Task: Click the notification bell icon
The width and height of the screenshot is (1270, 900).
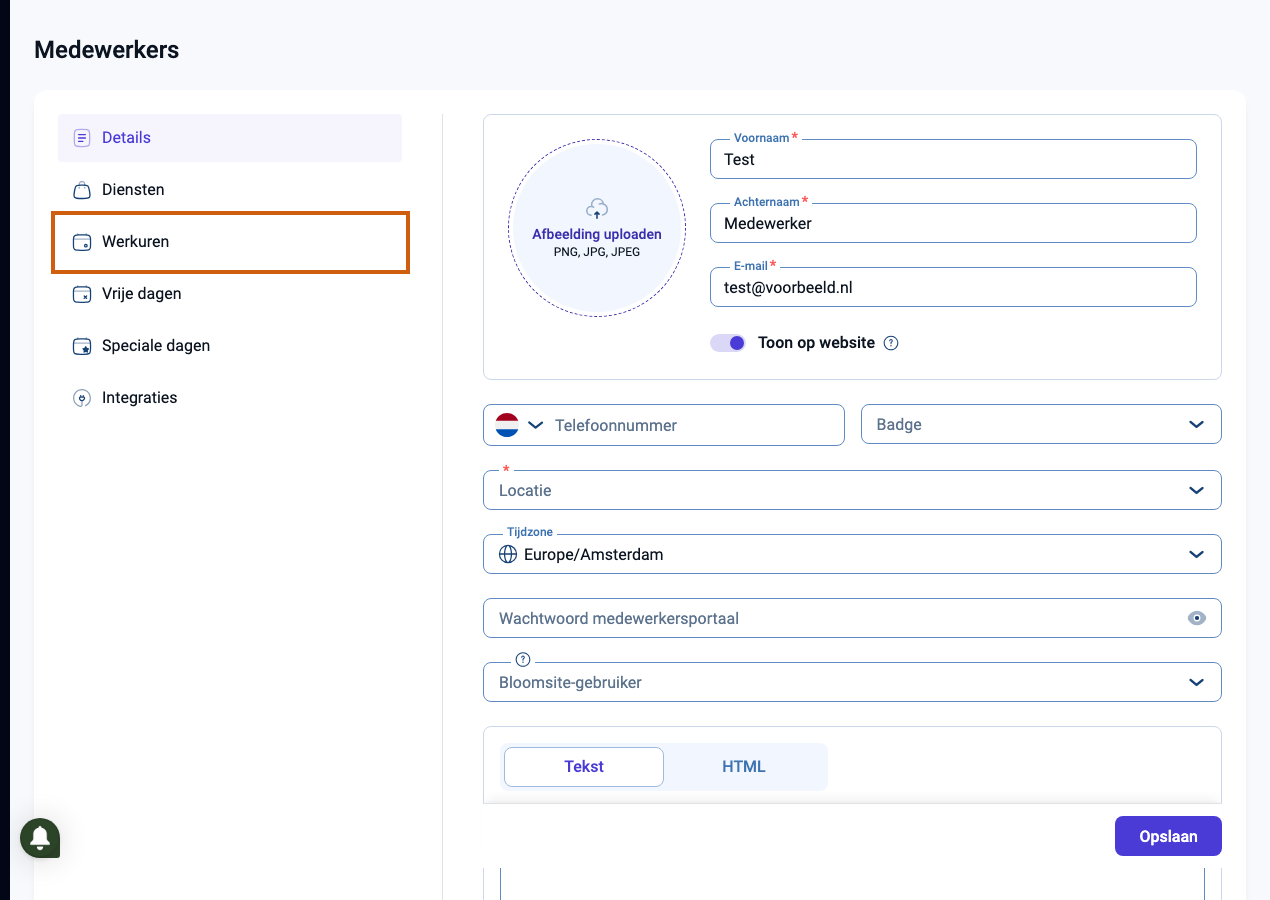Action: coord(40,837)
